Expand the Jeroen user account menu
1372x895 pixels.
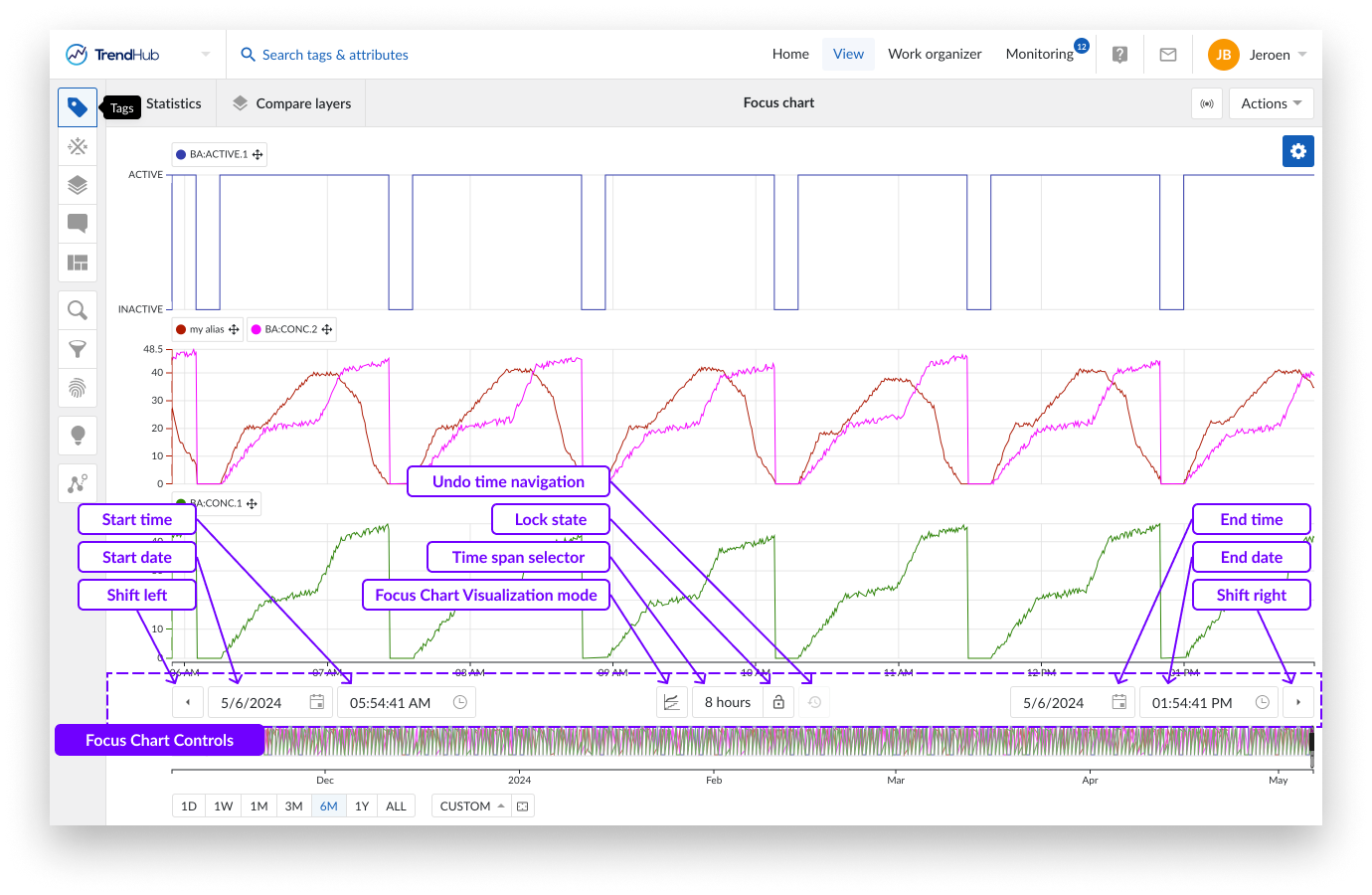[1258, 55]
